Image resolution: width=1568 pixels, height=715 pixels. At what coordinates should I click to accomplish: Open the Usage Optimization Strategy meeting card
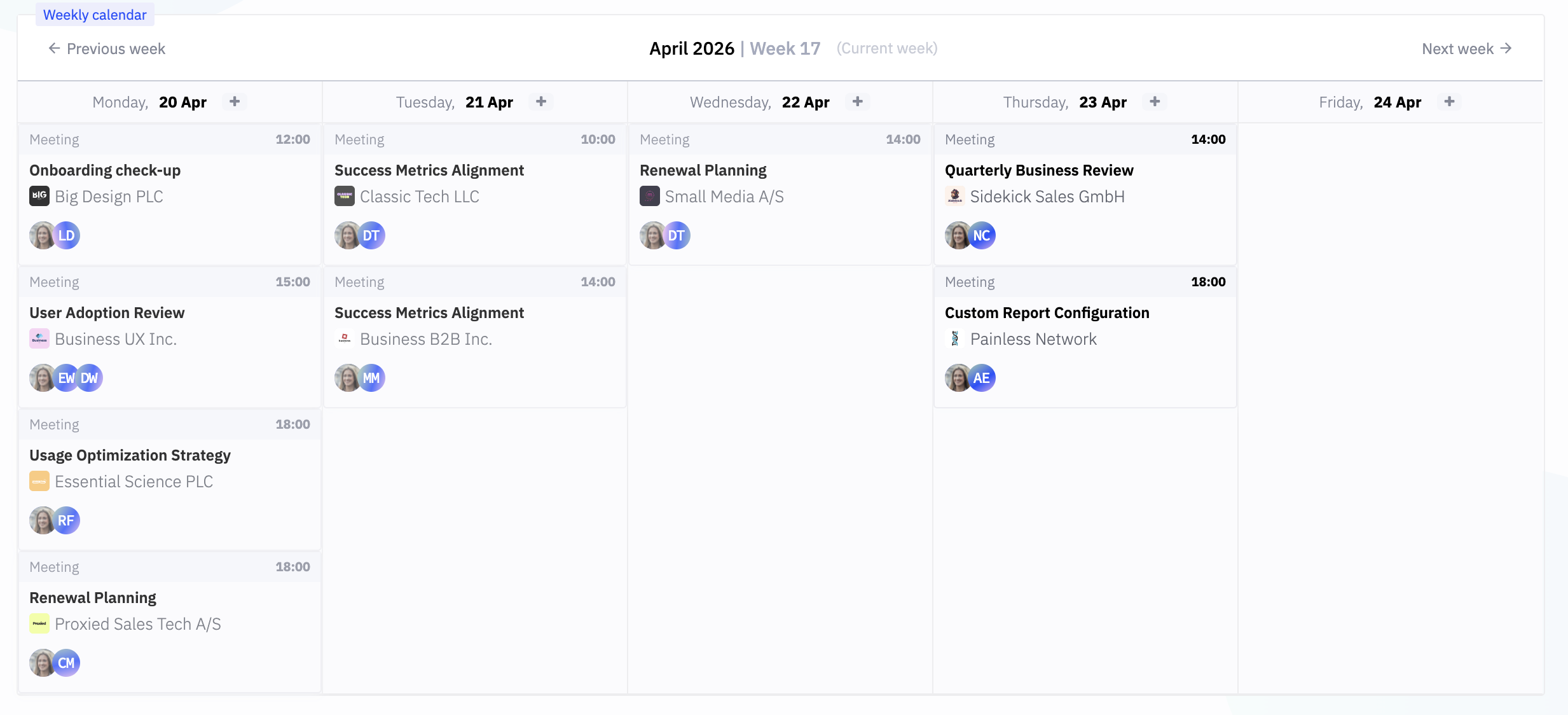pyautogui.click(x=130, y=455)
